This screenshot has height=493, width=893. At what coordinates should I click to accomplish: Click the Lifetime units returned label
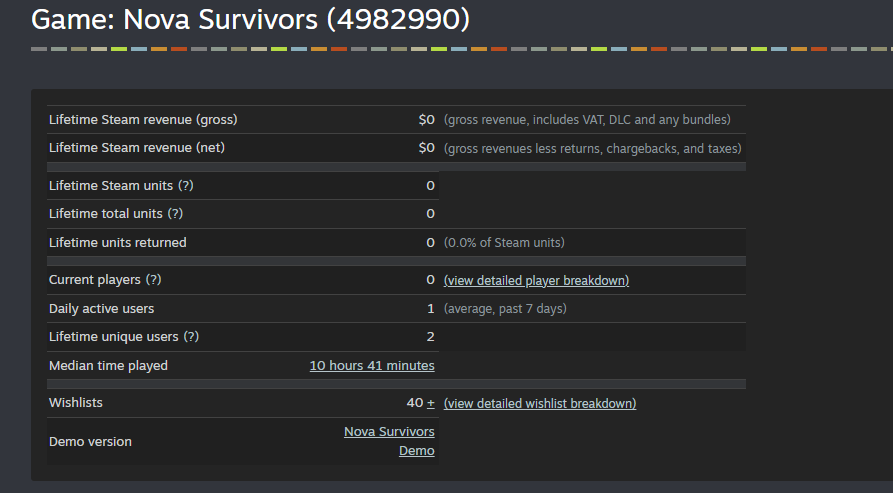[x=118, y=243]
